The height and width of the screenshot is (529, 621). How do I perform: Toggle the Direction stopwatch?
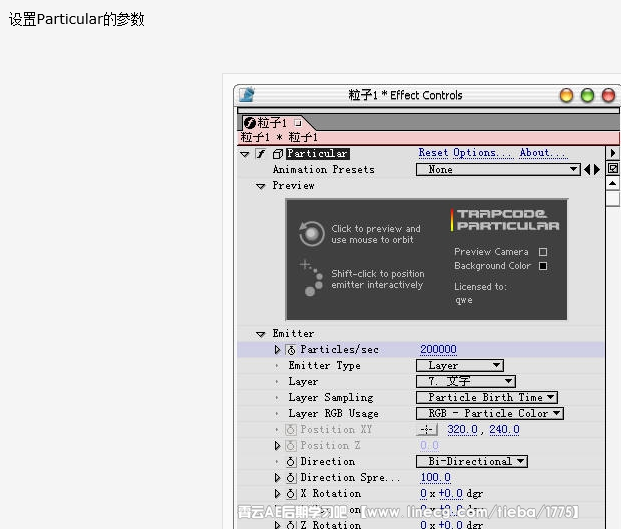(x=291, y=462)
